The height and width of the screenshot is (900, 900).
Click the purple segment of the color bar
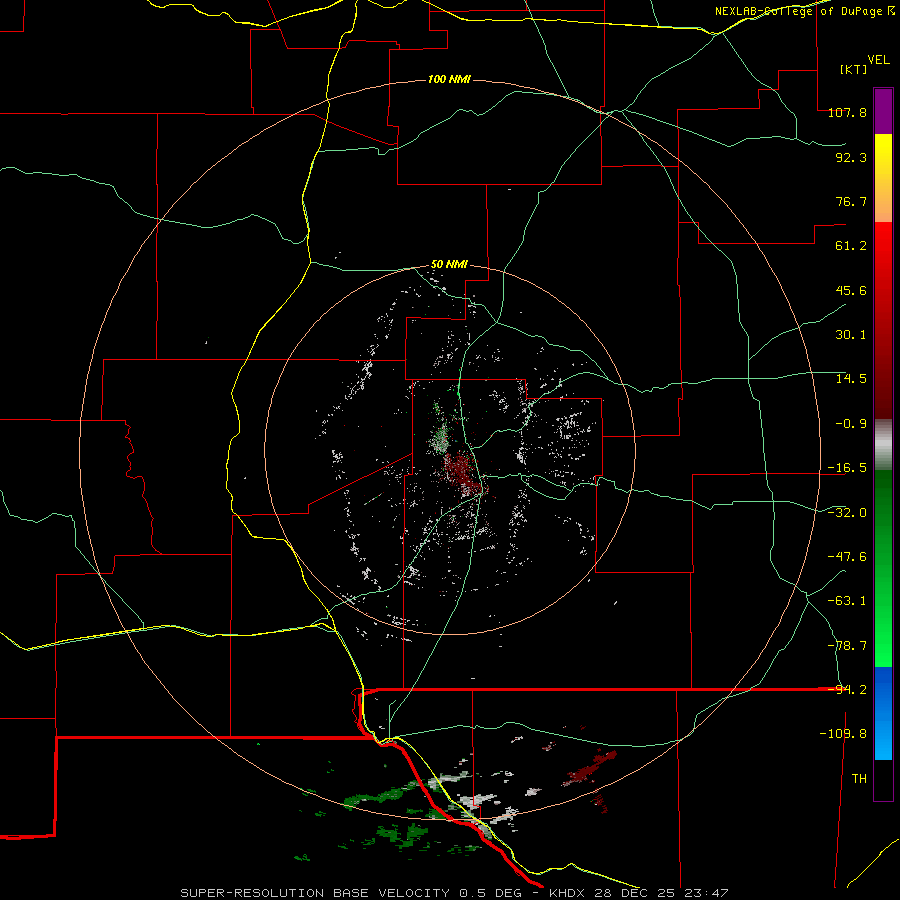click(x=883, y=111)
